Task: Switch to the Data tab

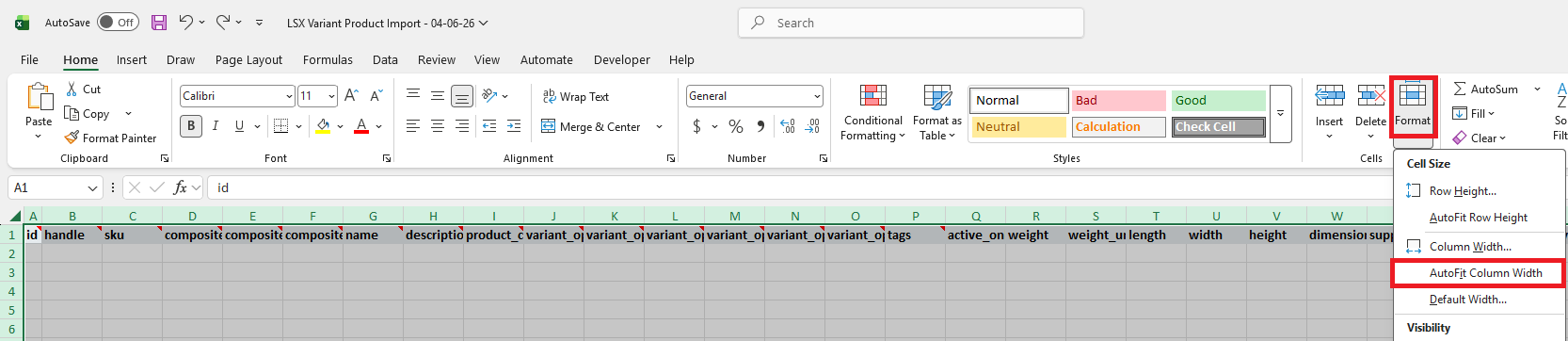Action: [x=385, y=59]
